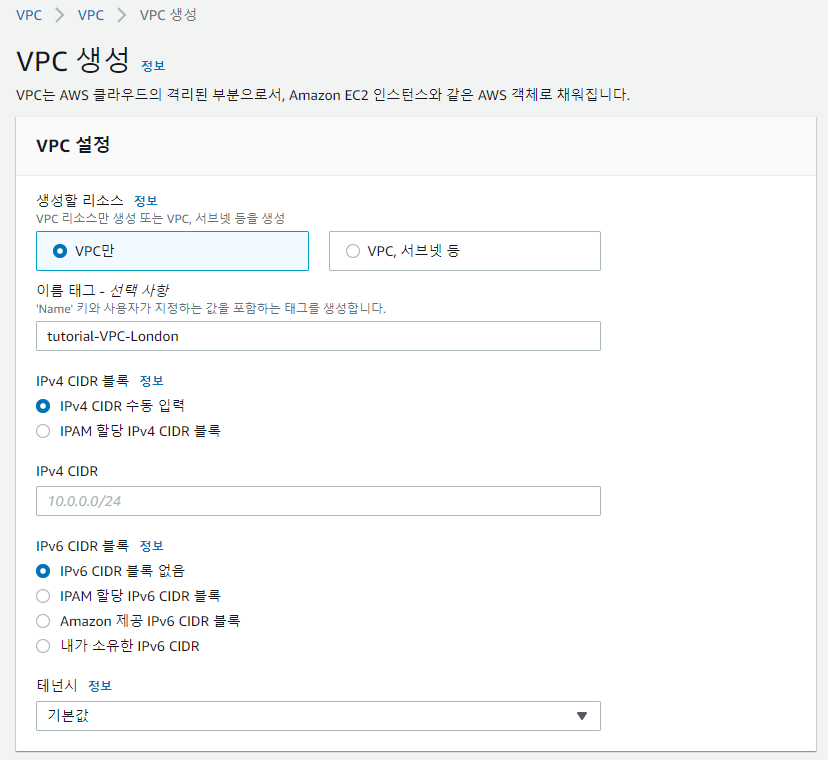Open 정보 link beside 생성할 리소스

[146, 201]
